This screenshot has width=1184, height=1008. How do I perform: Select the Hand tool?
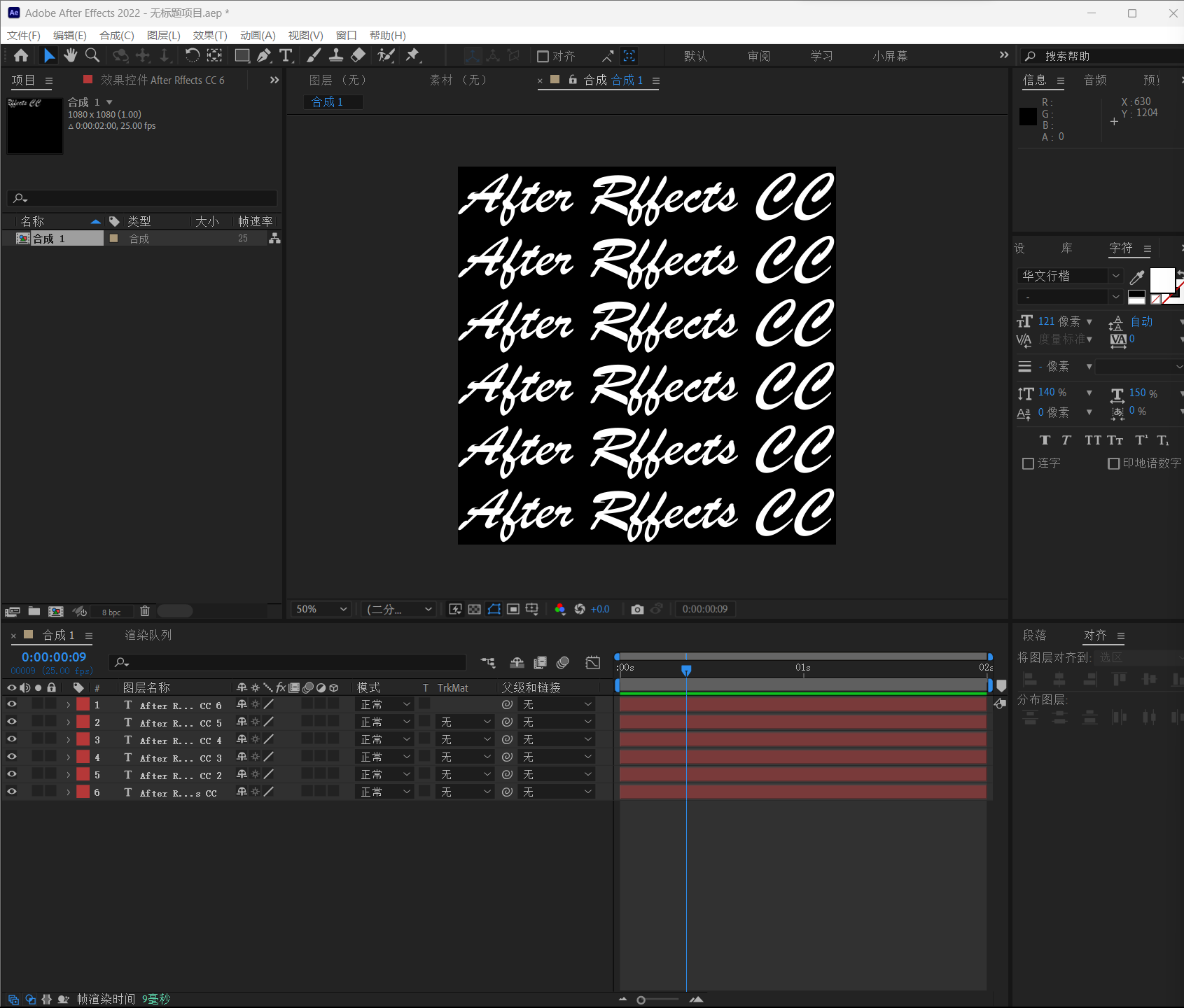point(70,55)
